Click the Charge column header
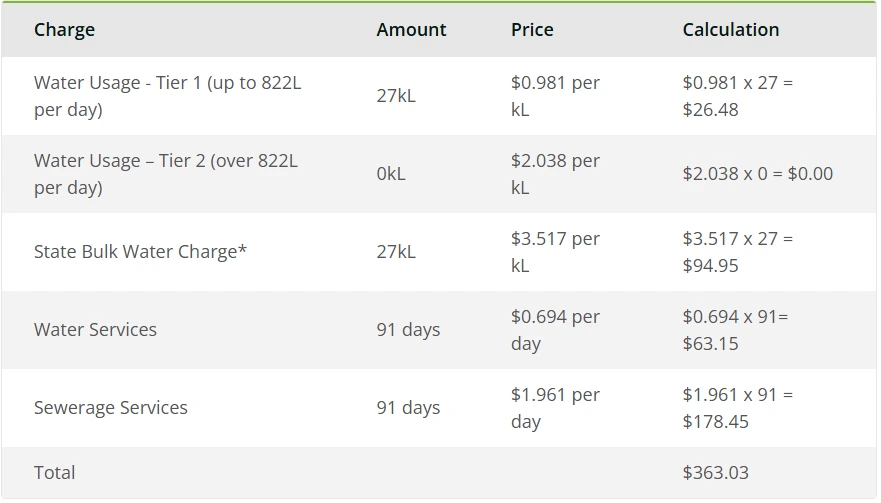Screen dimensions: 881x503 (64, 30)
